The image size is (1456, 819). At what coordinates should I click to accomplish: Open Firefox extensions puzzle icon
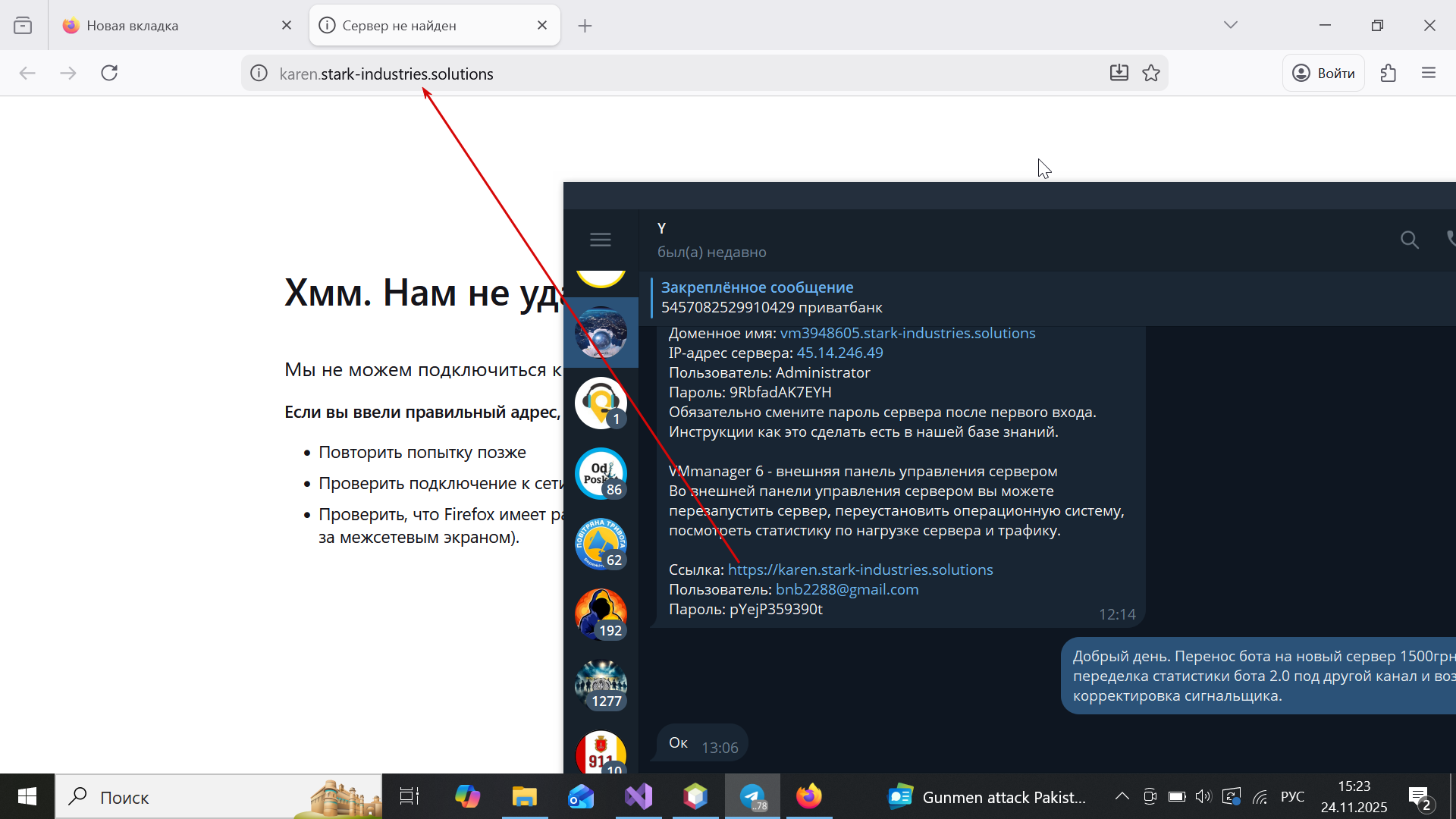1388,73
